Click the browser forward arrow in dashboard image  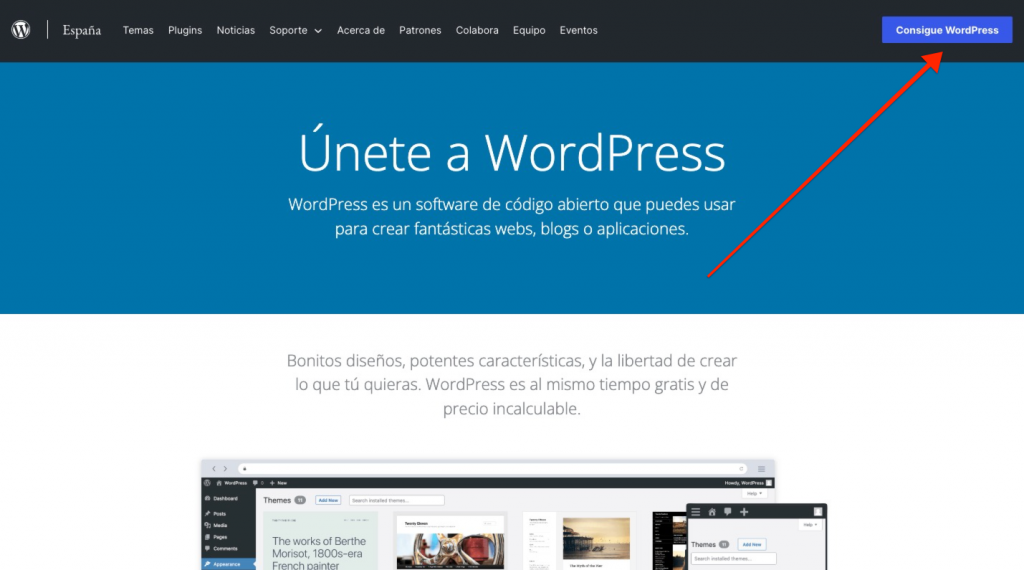pos(225,469)
